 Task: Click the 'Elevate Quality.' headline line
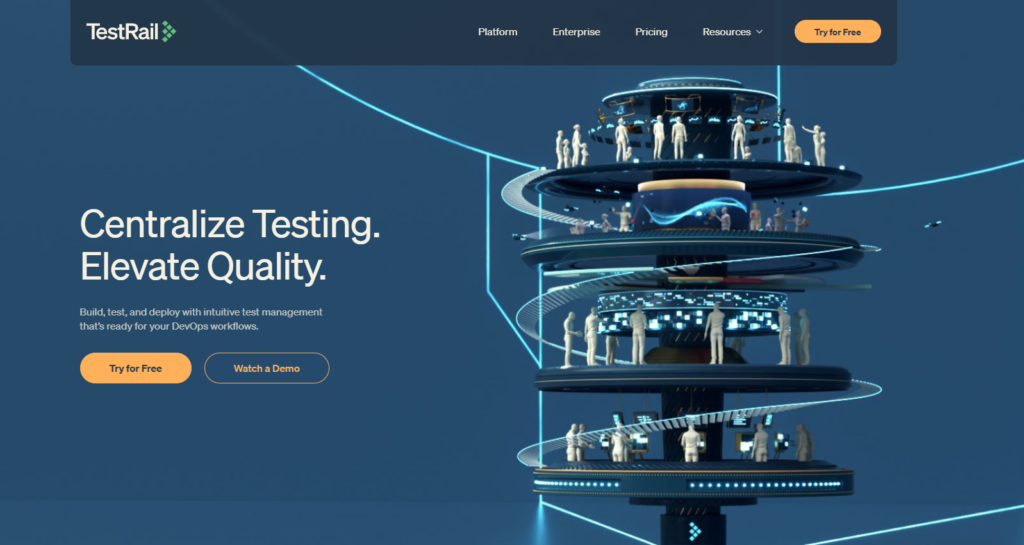(203, 267)
